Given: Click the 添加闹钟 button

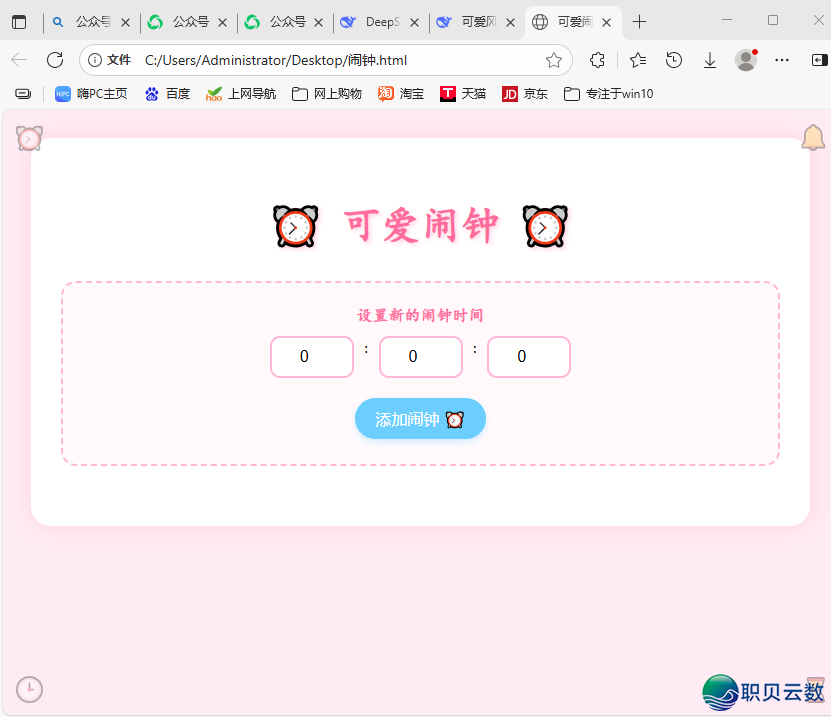Looking at the screenshot, I should (420, 418).
